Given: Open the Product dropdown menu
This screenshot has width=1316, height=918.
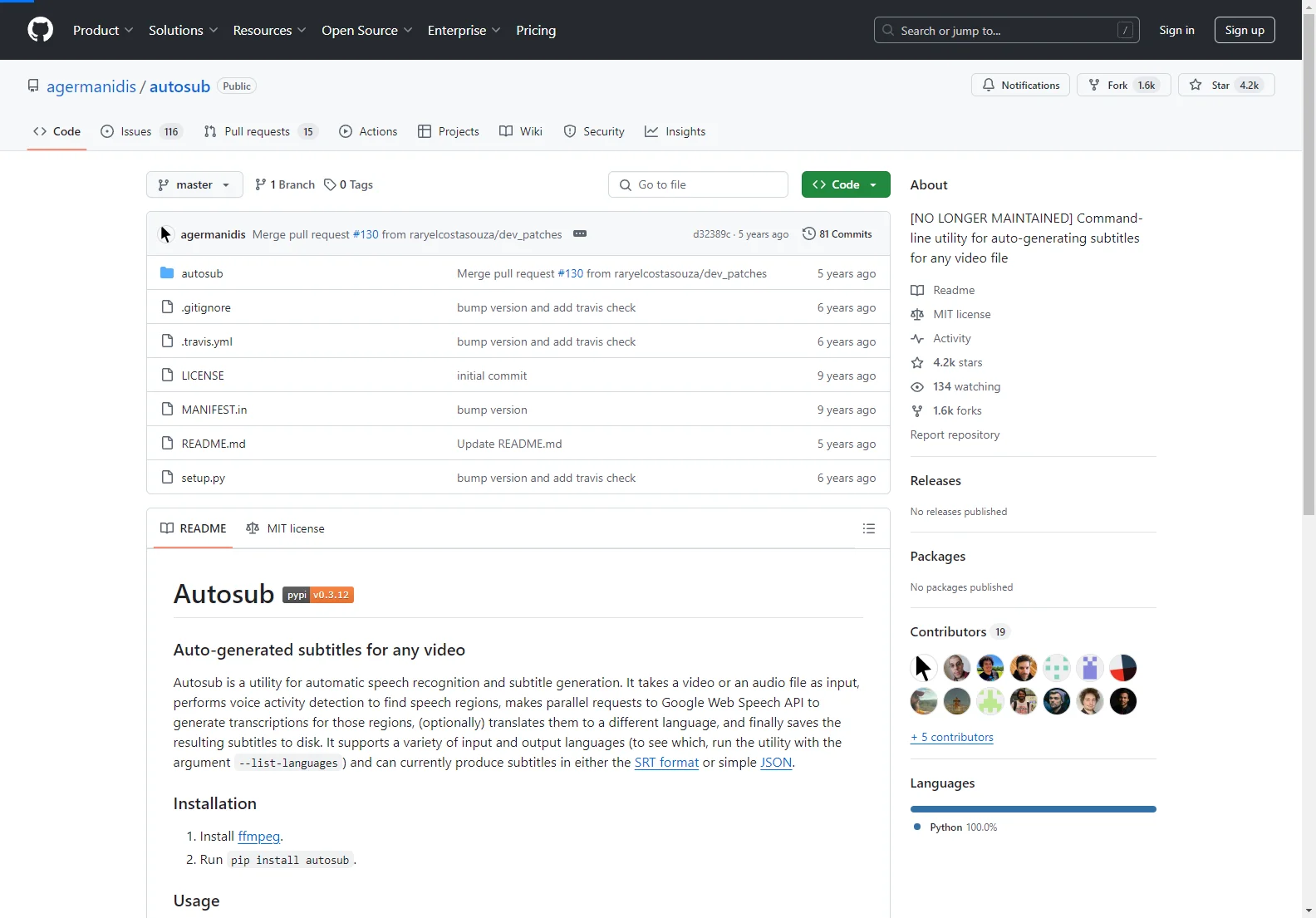Looking at the screenshot, I should [x=103, y=30].
